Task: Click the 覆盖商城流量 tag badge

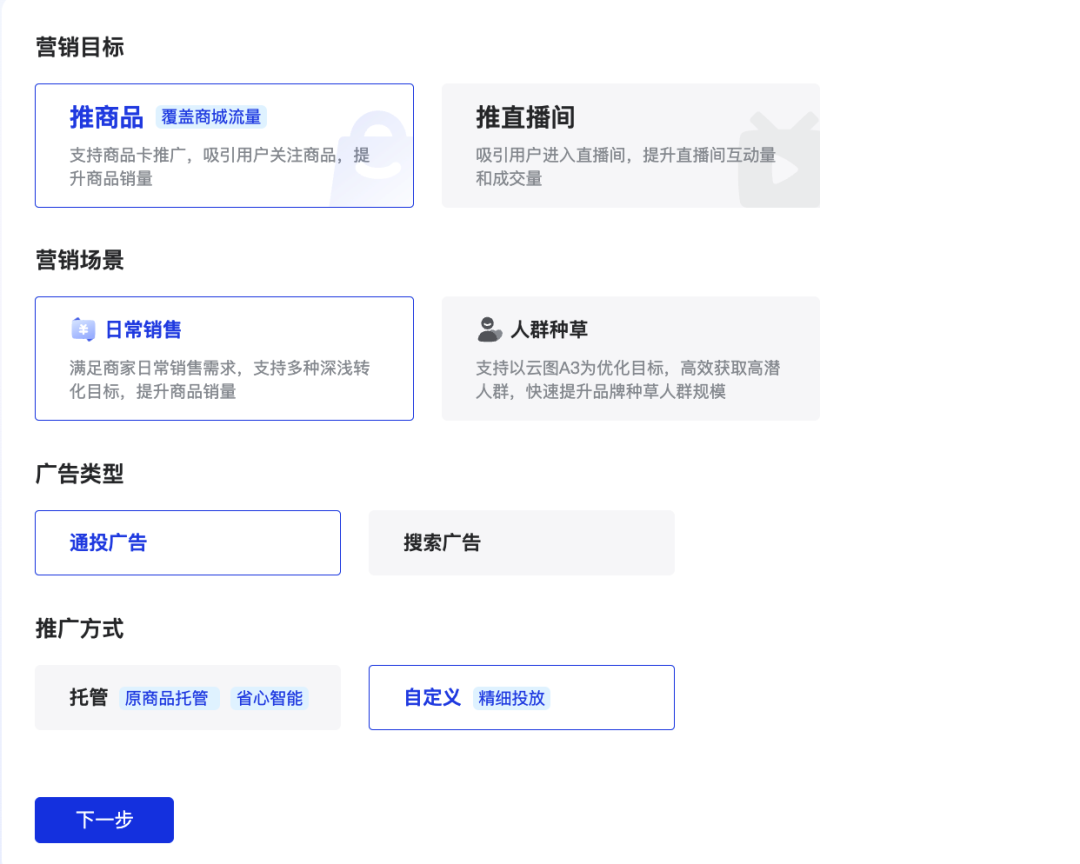Action: pyautogui.click(x=211, y=117)
